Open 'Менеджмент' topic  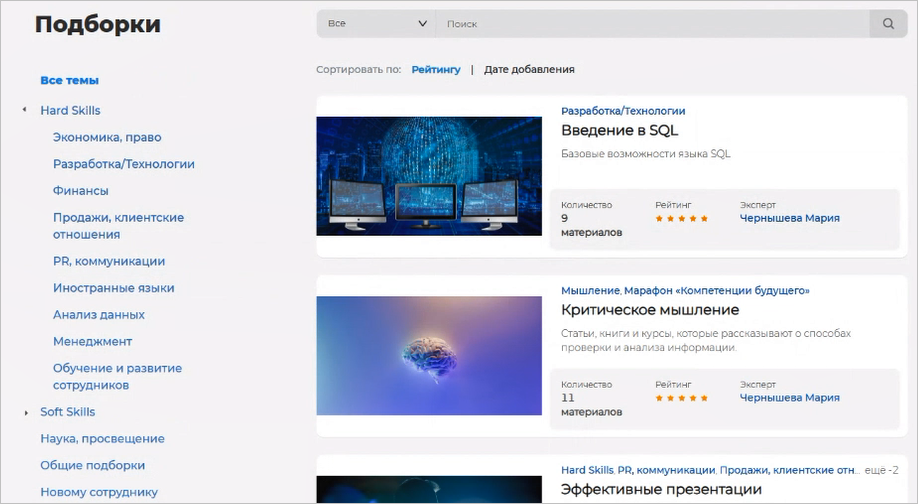coord(93,342)
